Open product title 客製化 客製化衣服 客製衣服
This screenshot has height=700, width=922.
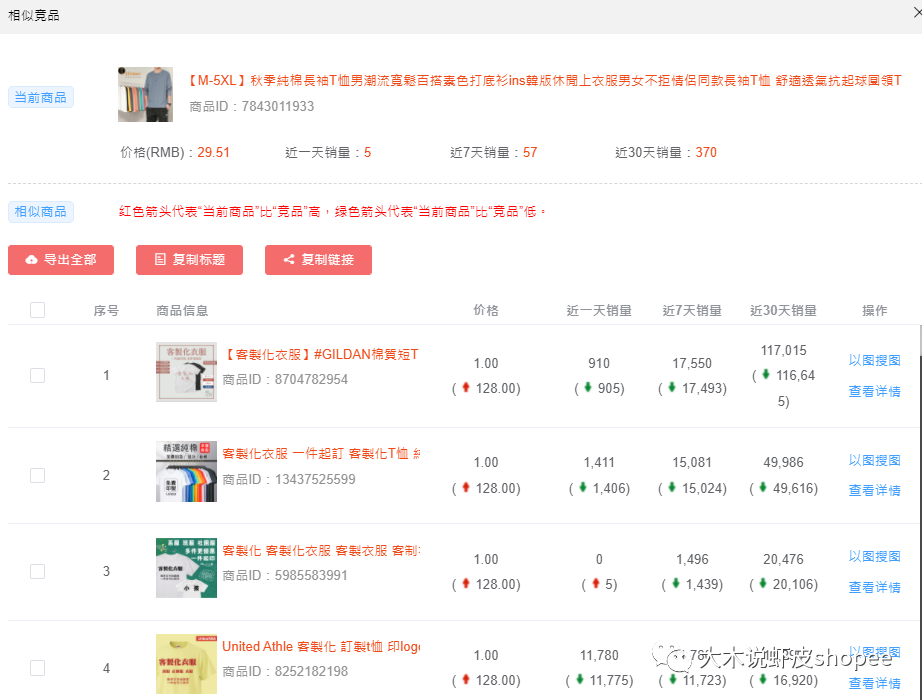pos(321,551)
